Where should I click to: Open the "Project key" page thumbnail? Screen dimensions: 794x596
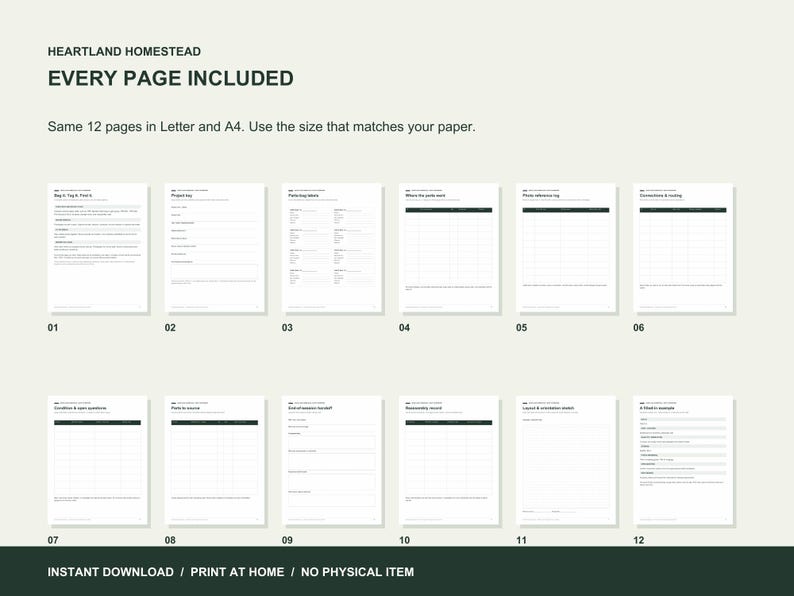pos(215,248)
